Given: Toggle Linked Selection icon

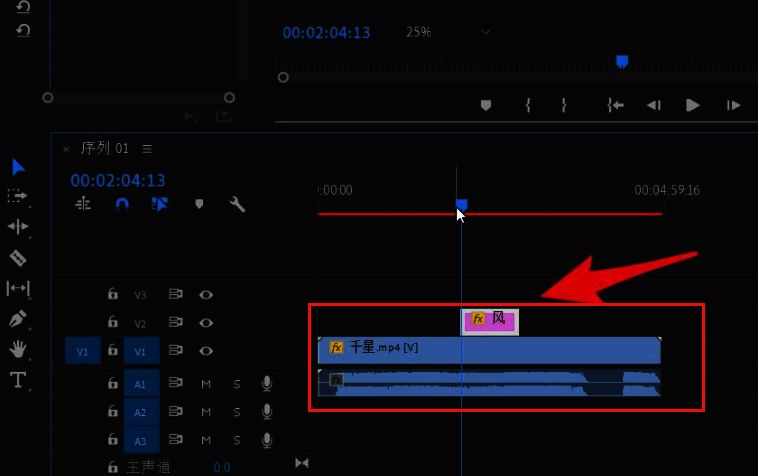Looking at the screenshot, I should tap(160, 204).
